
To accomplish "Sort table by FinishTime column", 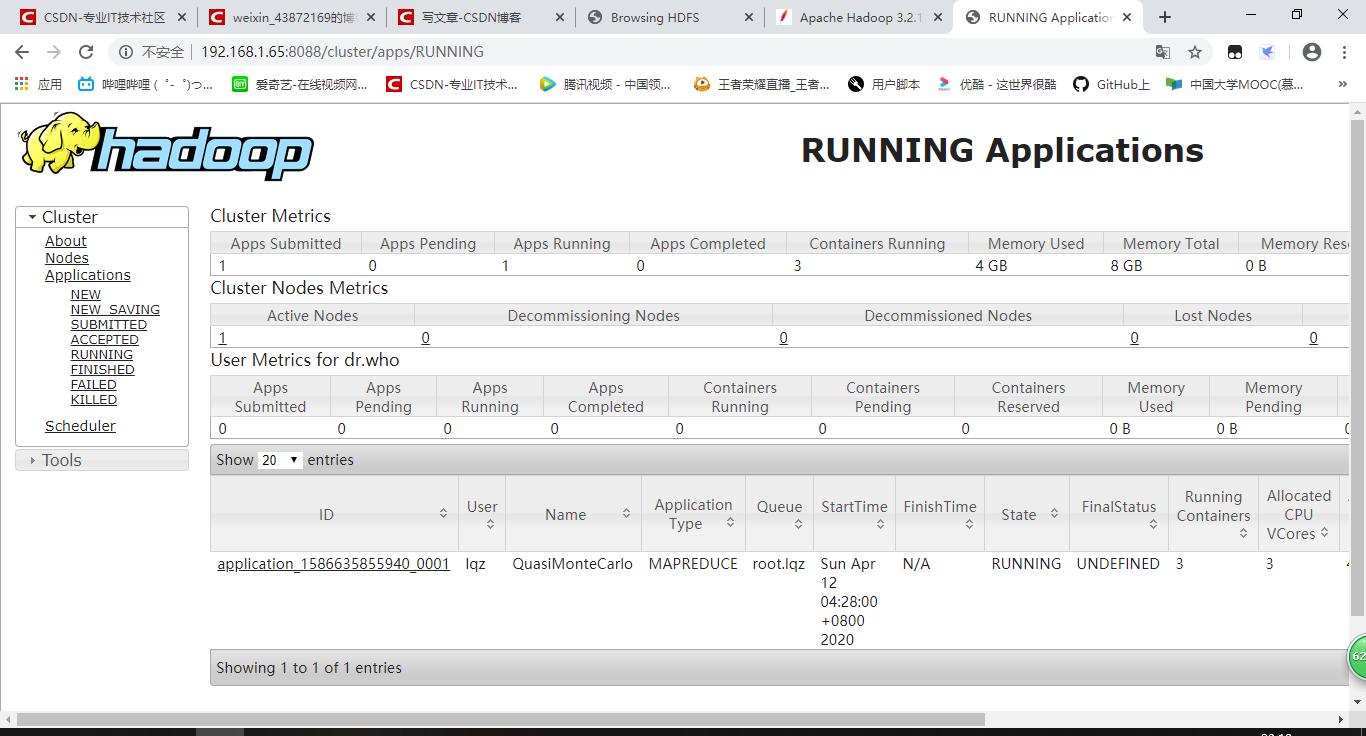I will point(969,524).
